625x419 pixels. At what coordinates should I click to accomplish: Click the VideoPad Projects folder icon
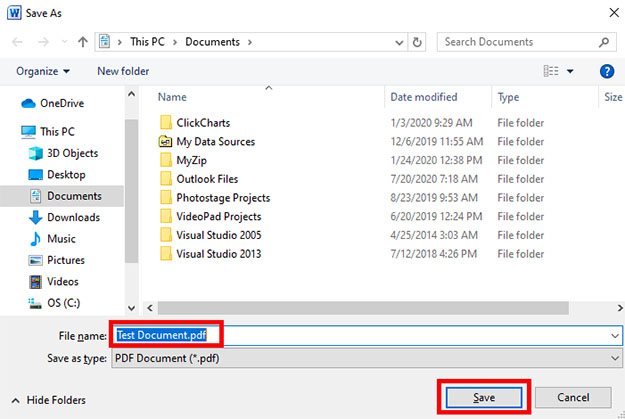(x=166, y=216)
